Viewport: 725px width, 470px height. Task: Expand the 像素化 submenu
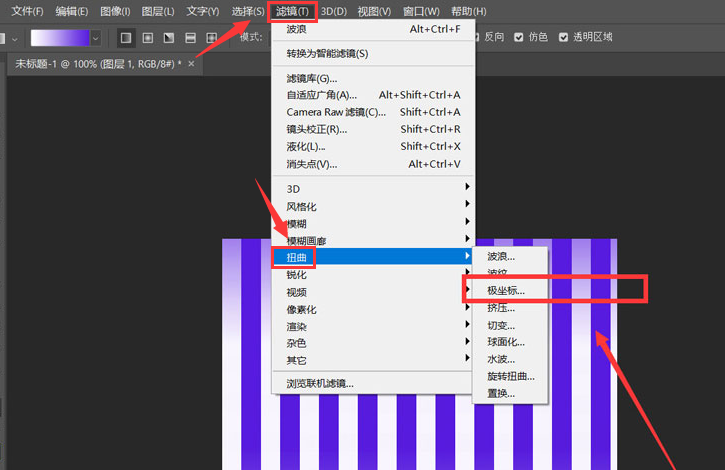tap(373, 309)
